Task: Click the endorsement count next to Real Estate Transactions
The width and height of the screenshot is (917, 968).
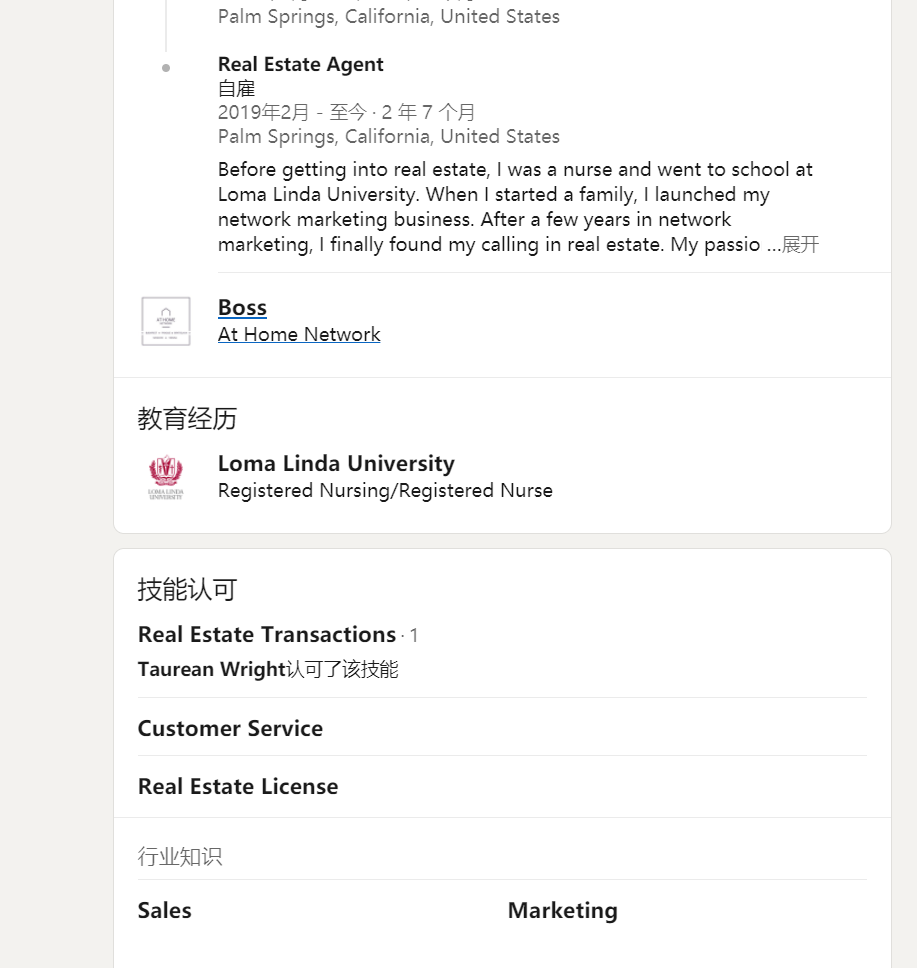Action: click(x=414, y=635)
